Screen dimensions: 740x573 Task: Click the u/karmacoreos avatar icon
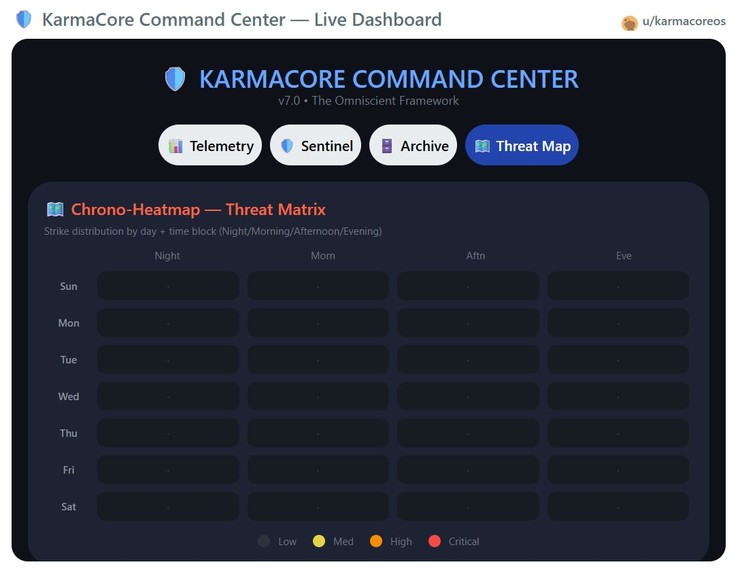click(629, 22)
